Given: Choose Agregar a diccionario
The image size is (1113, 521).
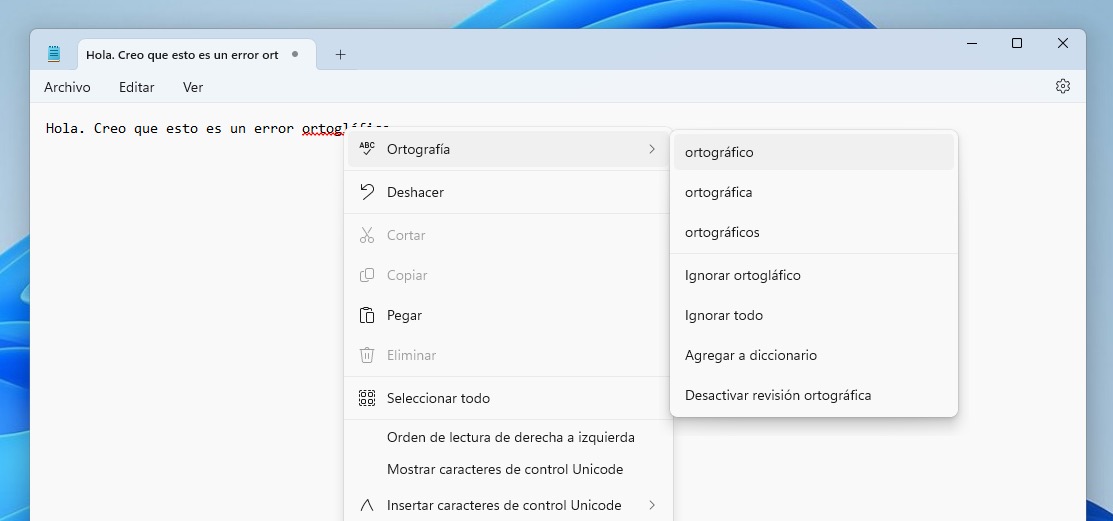Looking at the screenshot, I should coord(813,355).
